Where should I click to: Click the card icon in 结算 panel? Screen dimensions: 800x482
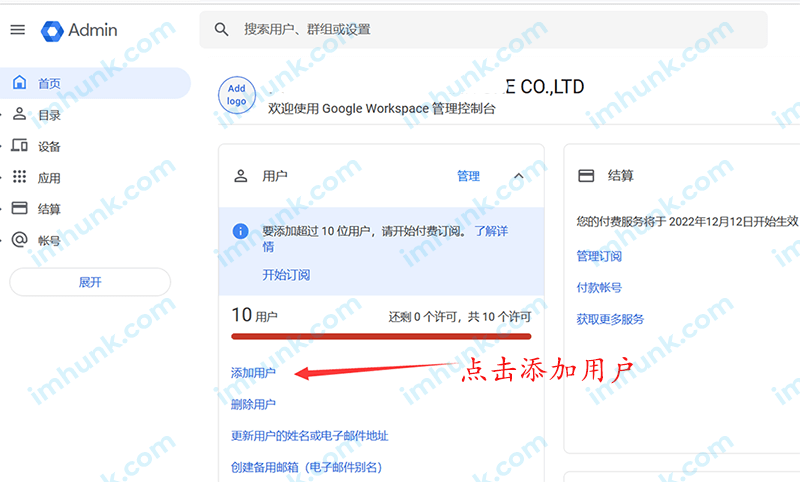pyautogui.click(x=586, y=176)
